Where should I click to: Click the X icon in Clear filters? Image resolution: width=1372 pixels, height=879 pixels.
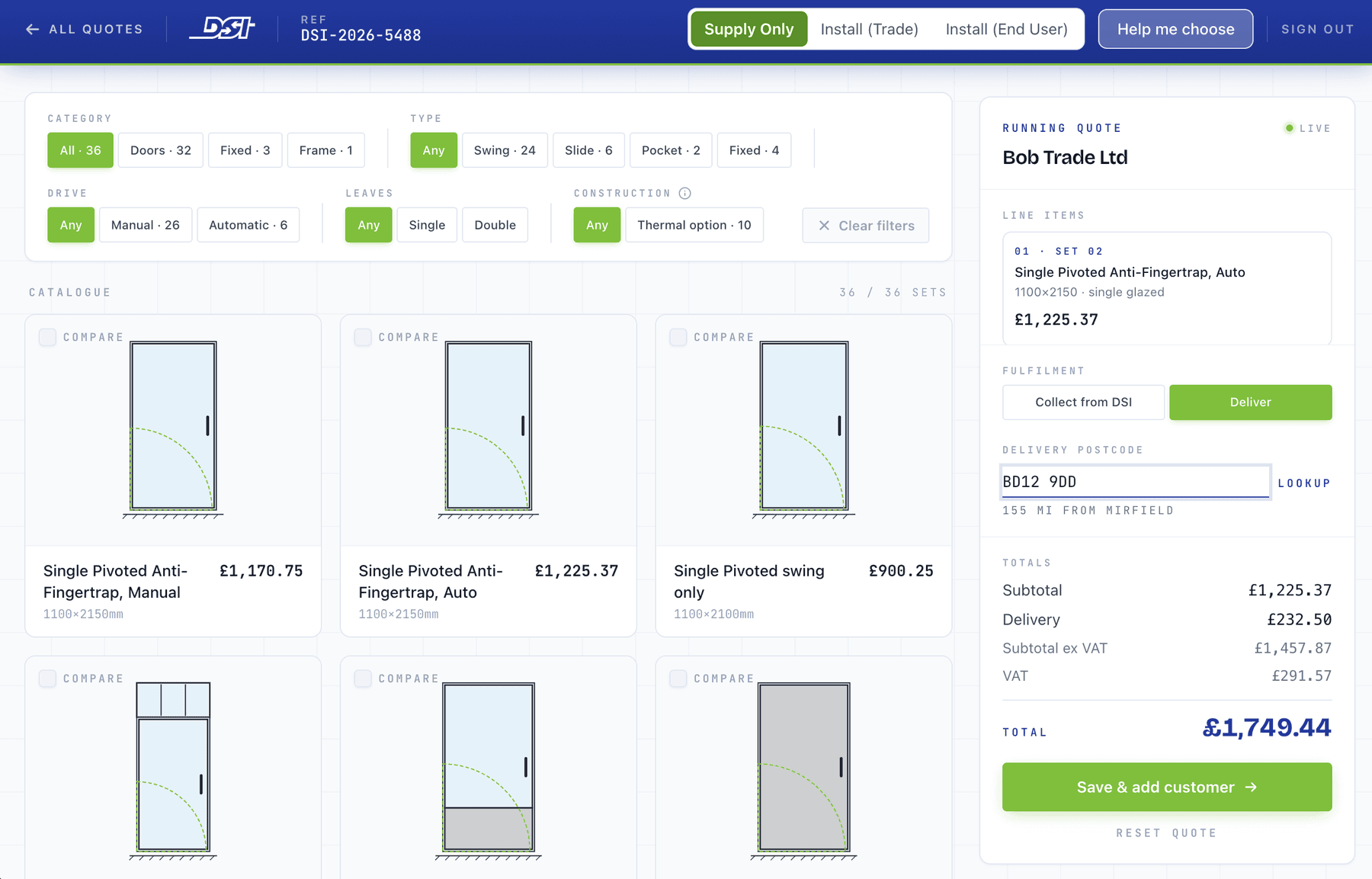tap(824, 226)
